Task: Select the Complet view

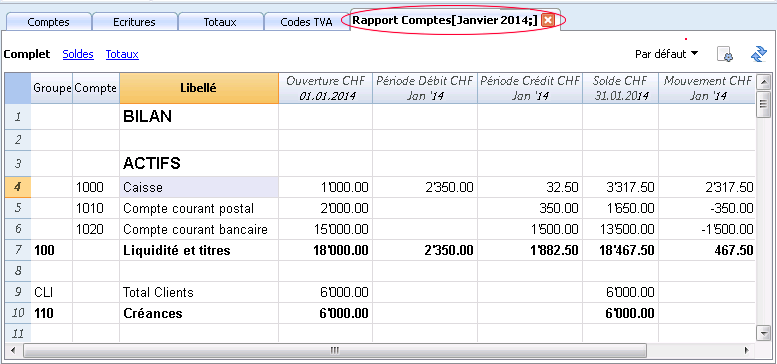Action: click(27, 54)
